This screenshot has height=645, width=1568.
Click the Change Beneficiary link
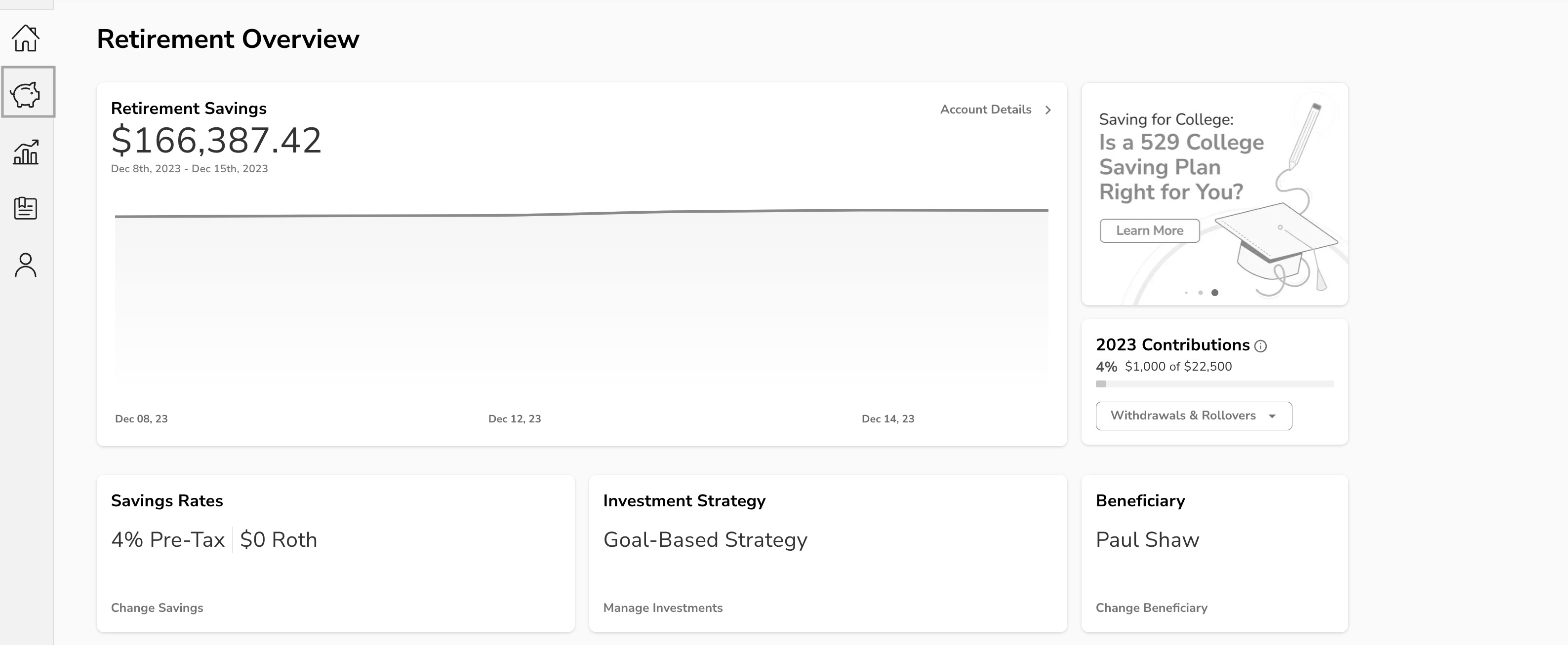coord(1152,608)
